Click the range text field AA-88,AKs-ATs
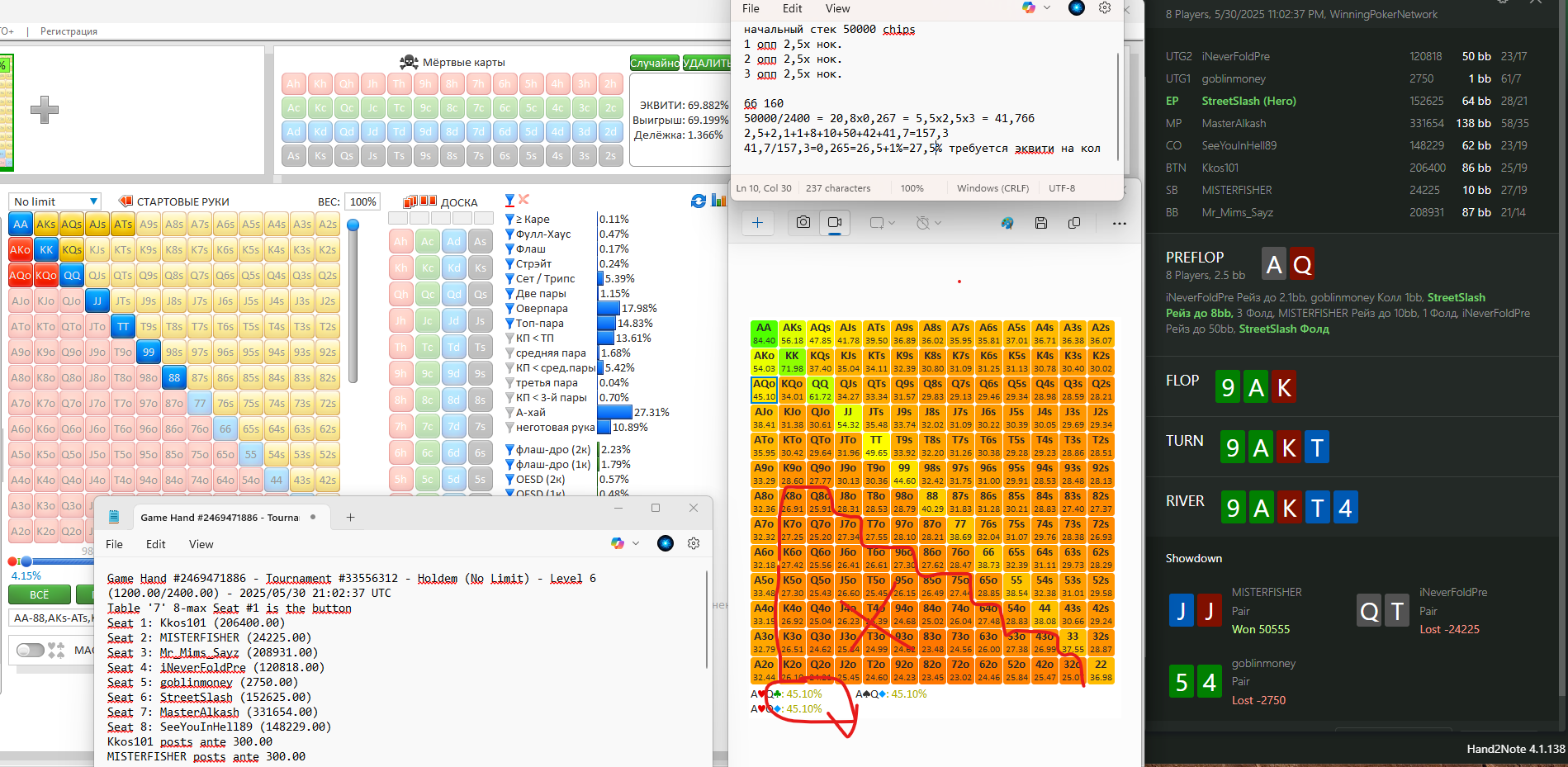Viewport: 1568px width, 767px height. point(51,618)
